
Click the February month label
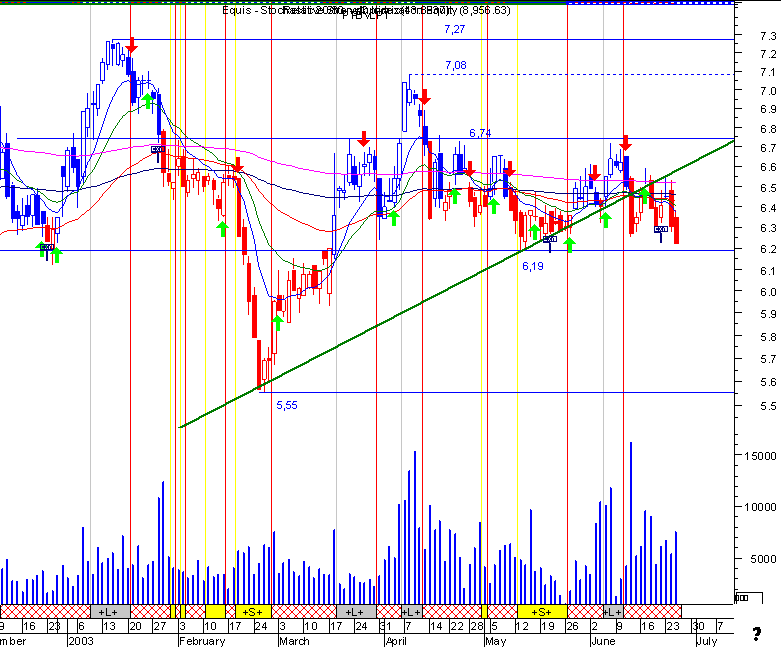[x=202, y=641]
